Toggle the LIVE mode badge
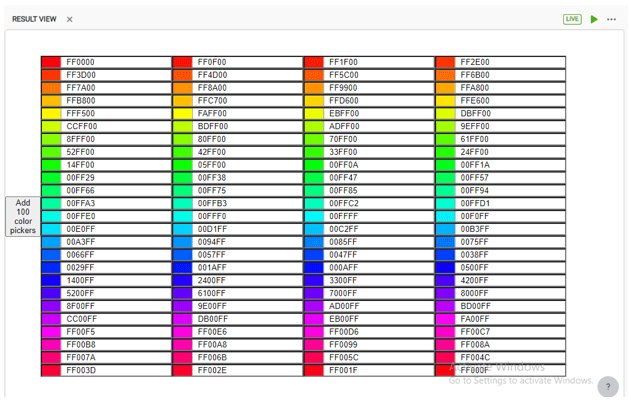The image size is (629, 406). coord(572,19)
